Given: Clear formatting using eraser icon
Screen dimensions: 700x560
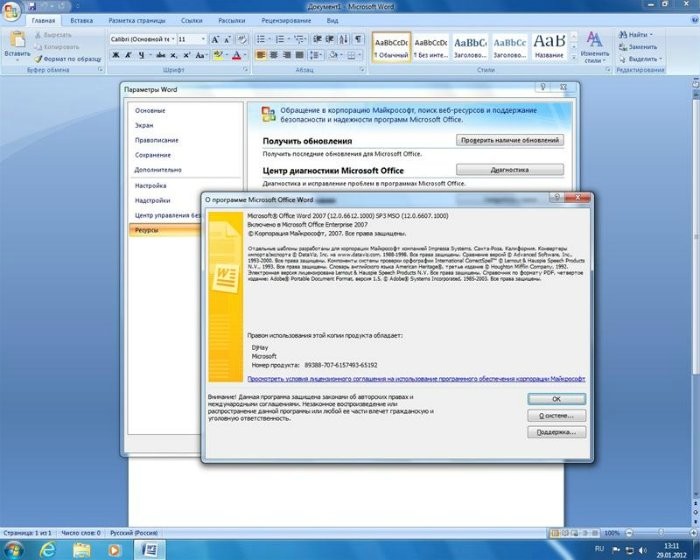Looking at the screenshot, I should pos(242,40).
